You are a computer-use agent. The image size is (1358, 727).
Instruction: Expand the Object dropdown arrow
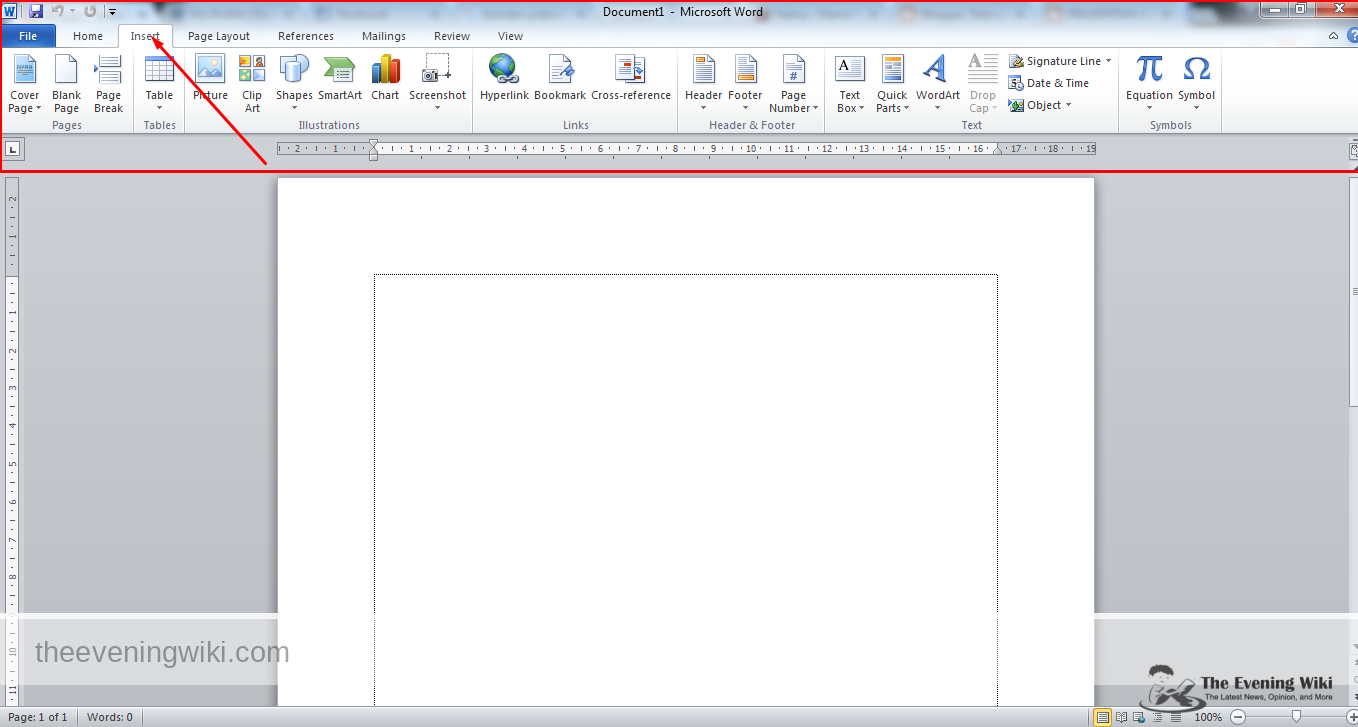pos(1068,105)
